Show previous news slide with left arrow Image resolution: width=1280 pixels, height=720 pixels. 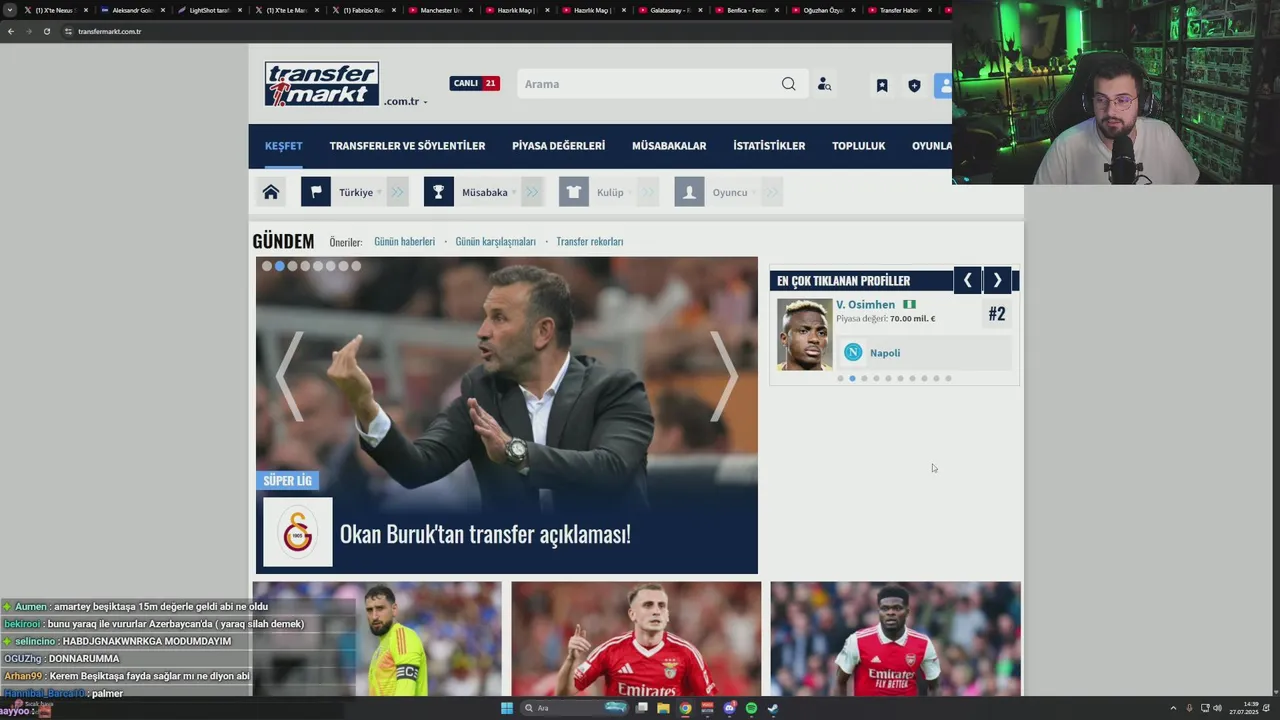coord(288,376)
